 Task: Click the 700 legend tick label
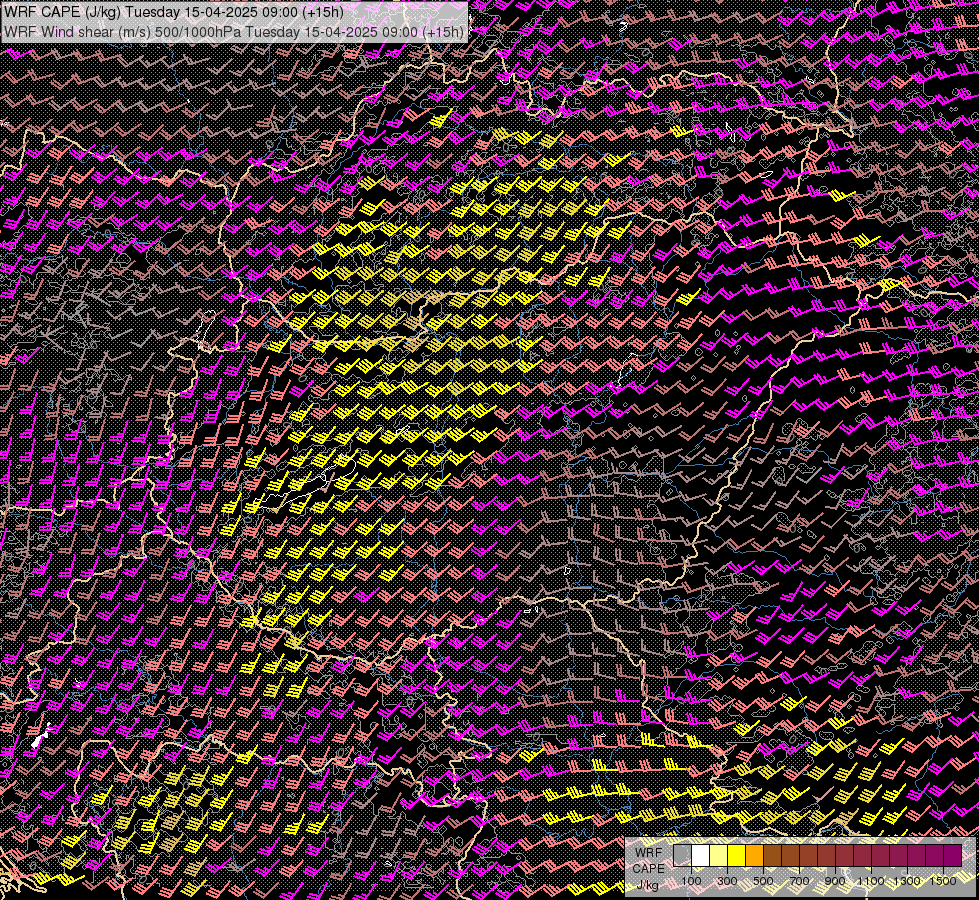coord(799,881)
